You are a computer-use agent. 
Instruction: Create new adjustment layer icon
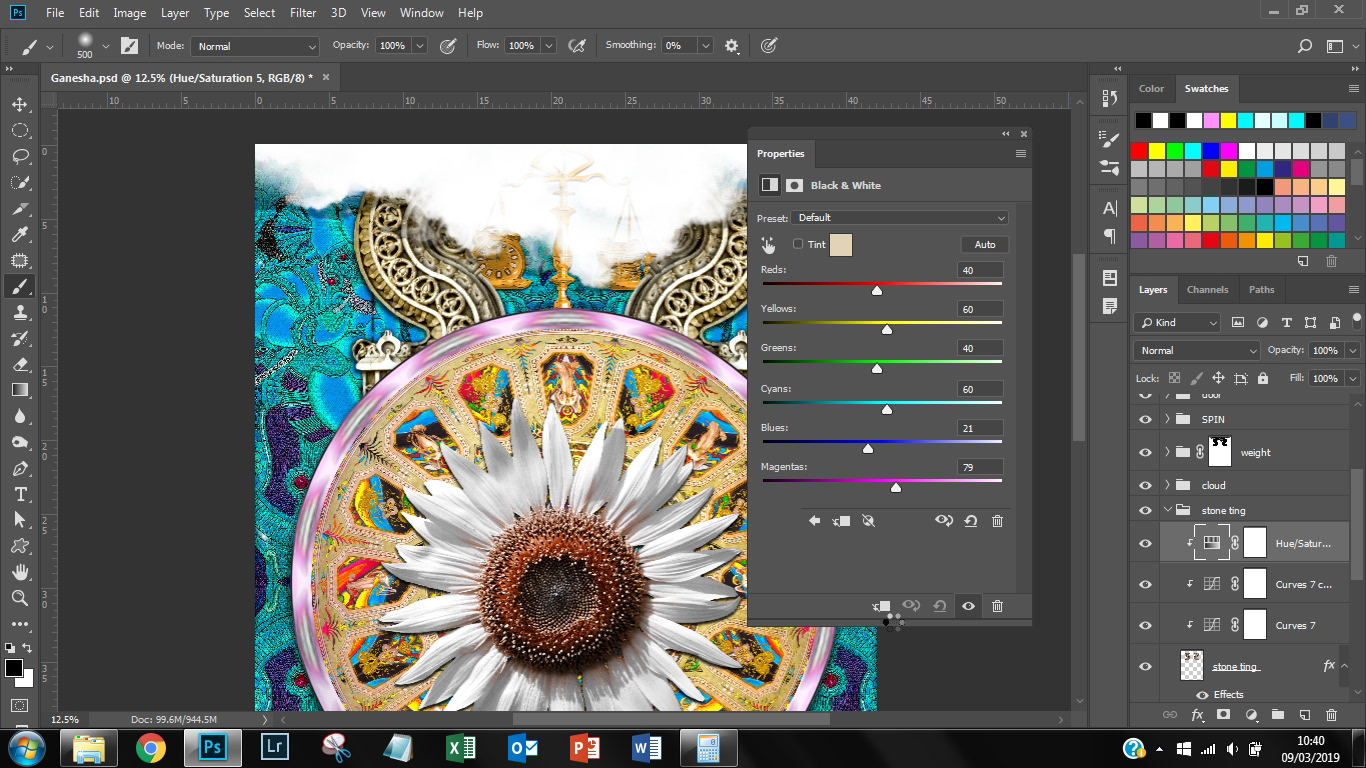(1251, 715)
